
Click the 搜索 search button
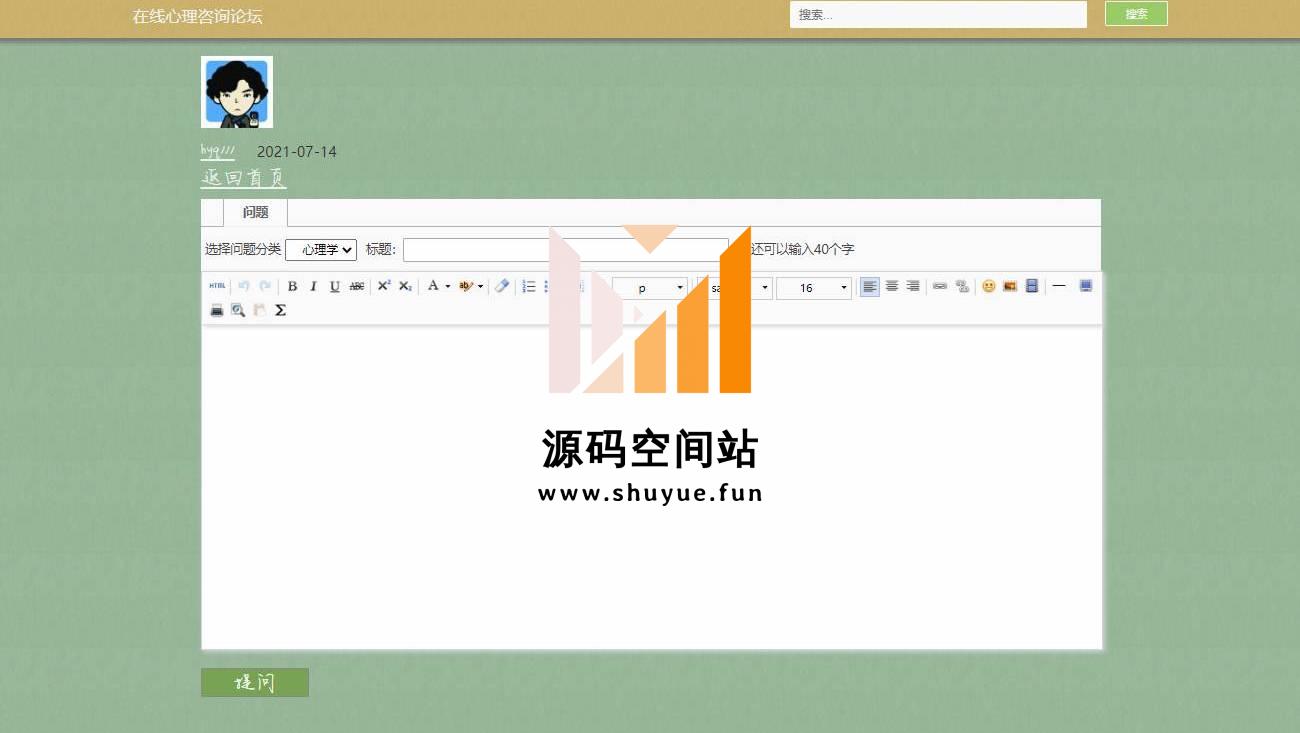pyautogui.click(x=1136, y=14)
